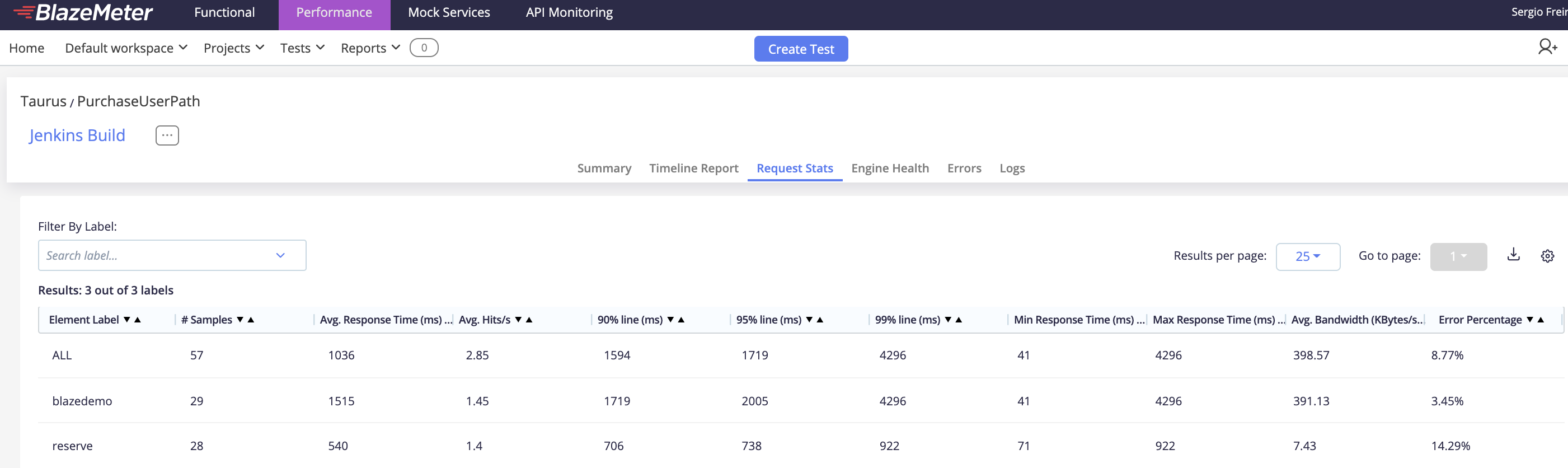Sort Avg. Hits/s descending arrow
This screenshot has height=468, width=1568.
(518, 320)
